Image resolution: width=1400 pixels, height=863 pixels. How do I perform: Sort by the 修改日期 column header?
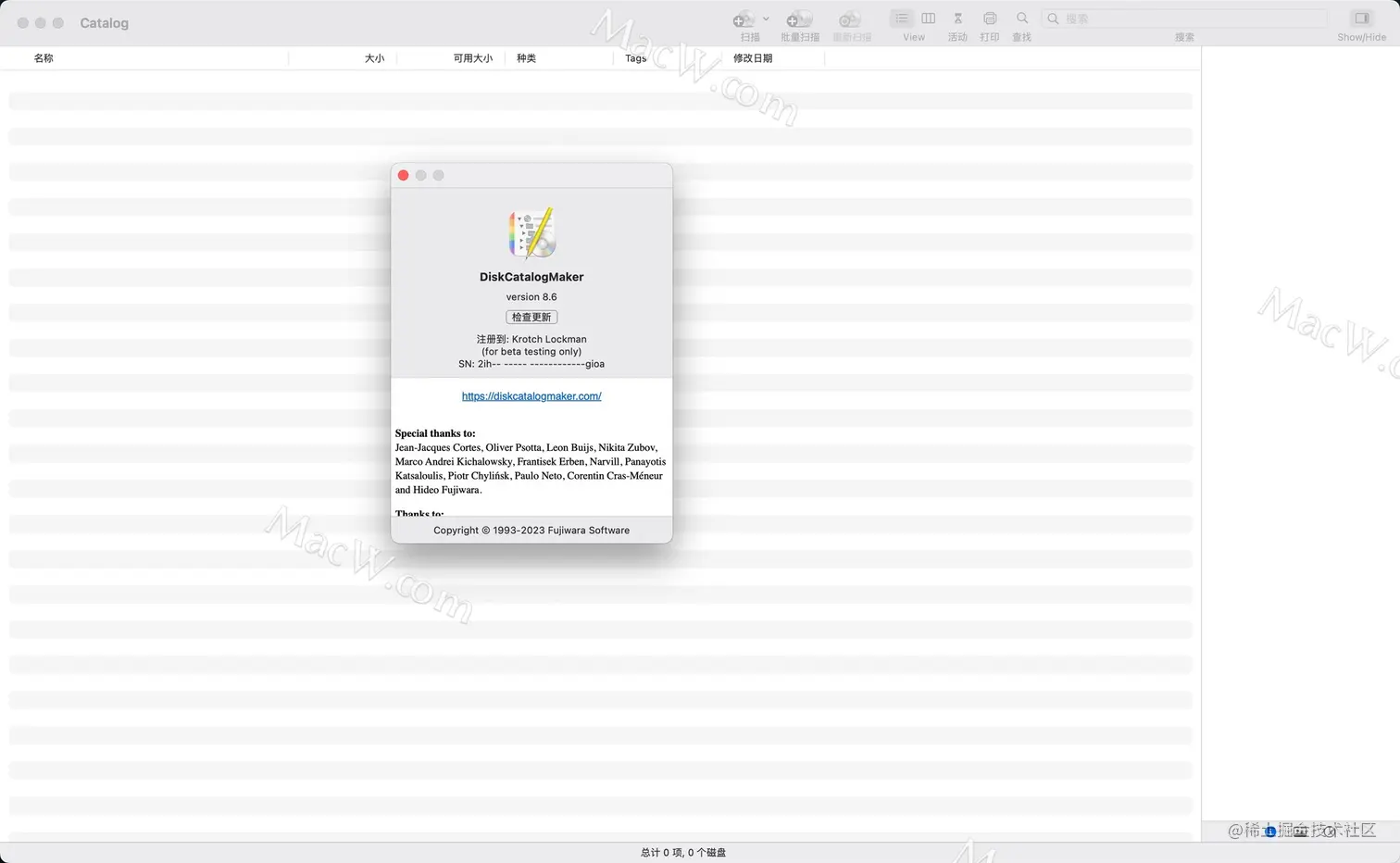point(753,58)
